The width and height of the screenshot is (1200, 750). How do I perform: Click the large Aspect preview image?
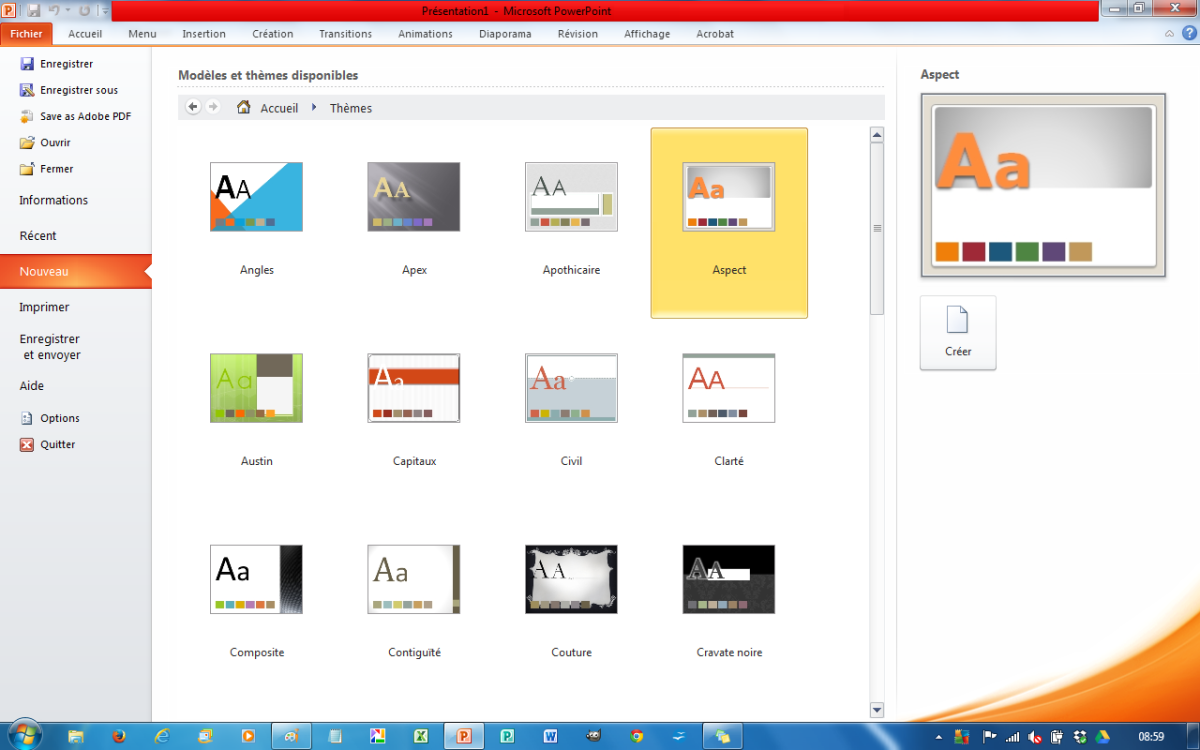pyautogui.click(x=1043, y=185)
